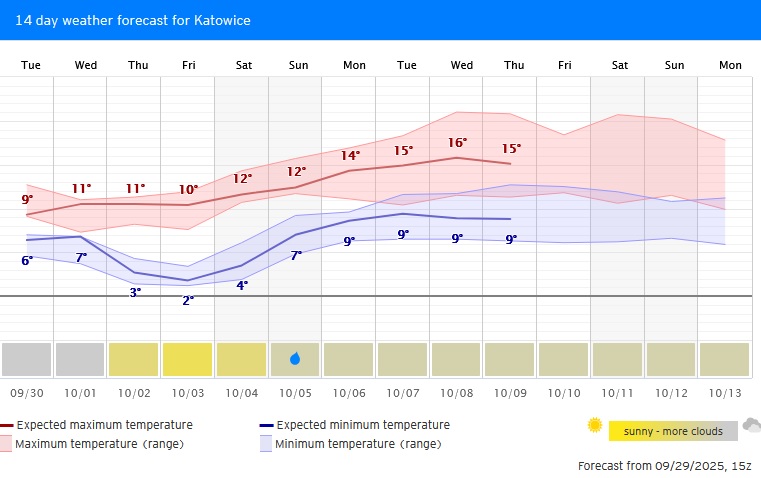Click the first Sat day header
The image size is (761, 478).
pos(243,65)
